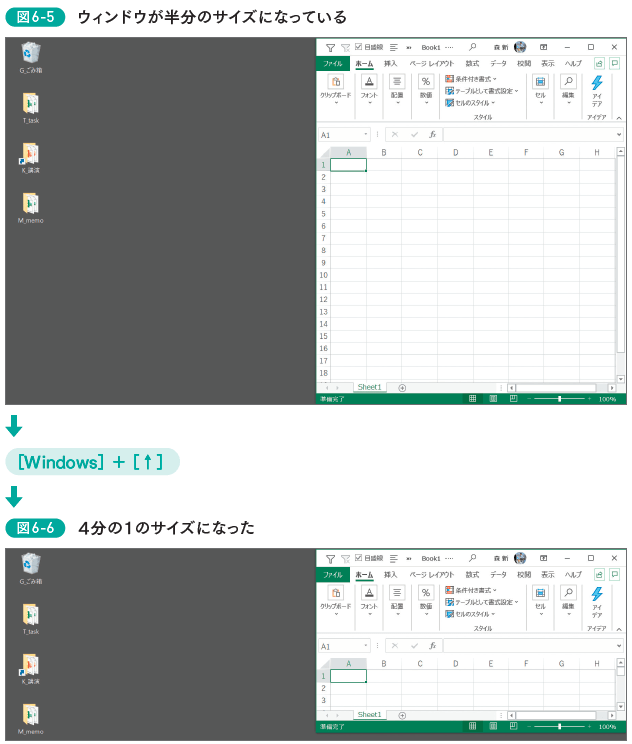Add a new sheet with plus icon in Figure 6-5
The height and width of the screenshot is (744, 632).
point(402,388)
